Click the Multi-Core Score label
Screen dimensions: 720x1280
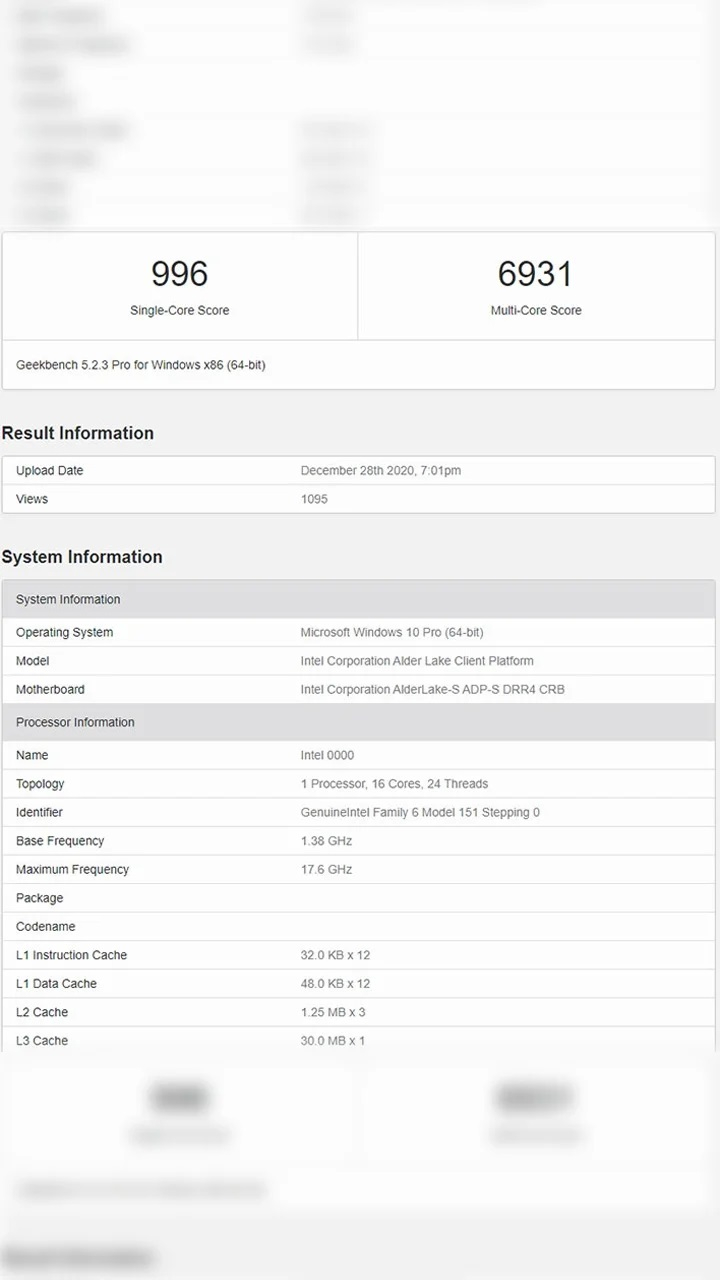[536, 311]
